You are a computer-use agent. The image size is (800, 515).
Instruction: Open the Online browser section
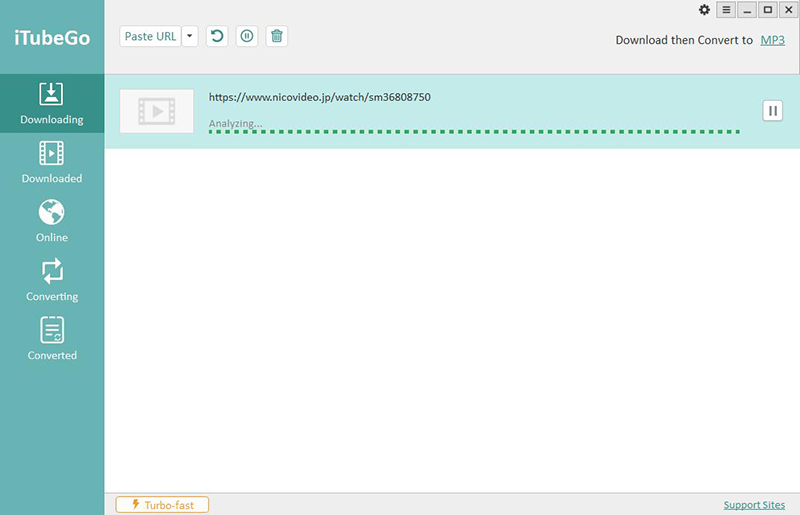point(52,221)
